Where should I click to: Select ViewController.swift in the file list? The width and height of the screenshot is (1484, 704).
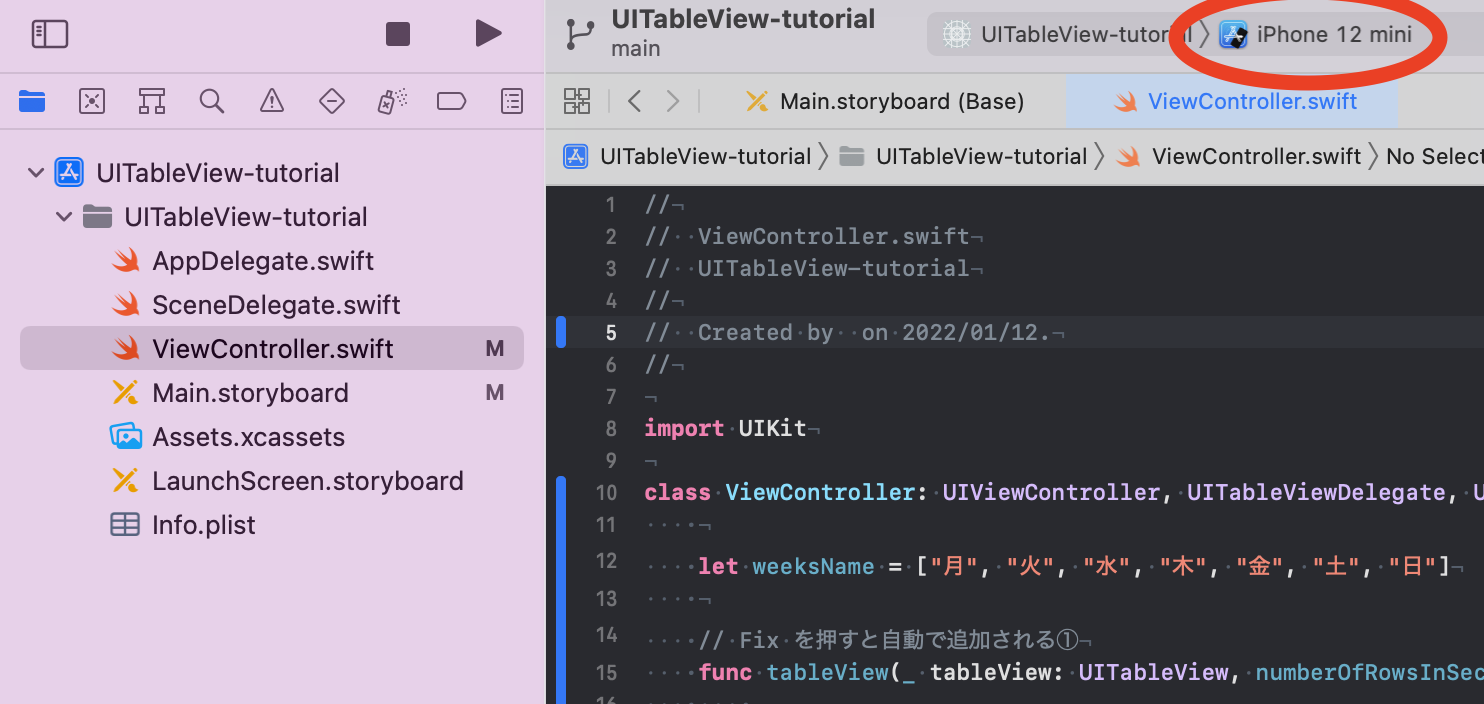point(272,349)
